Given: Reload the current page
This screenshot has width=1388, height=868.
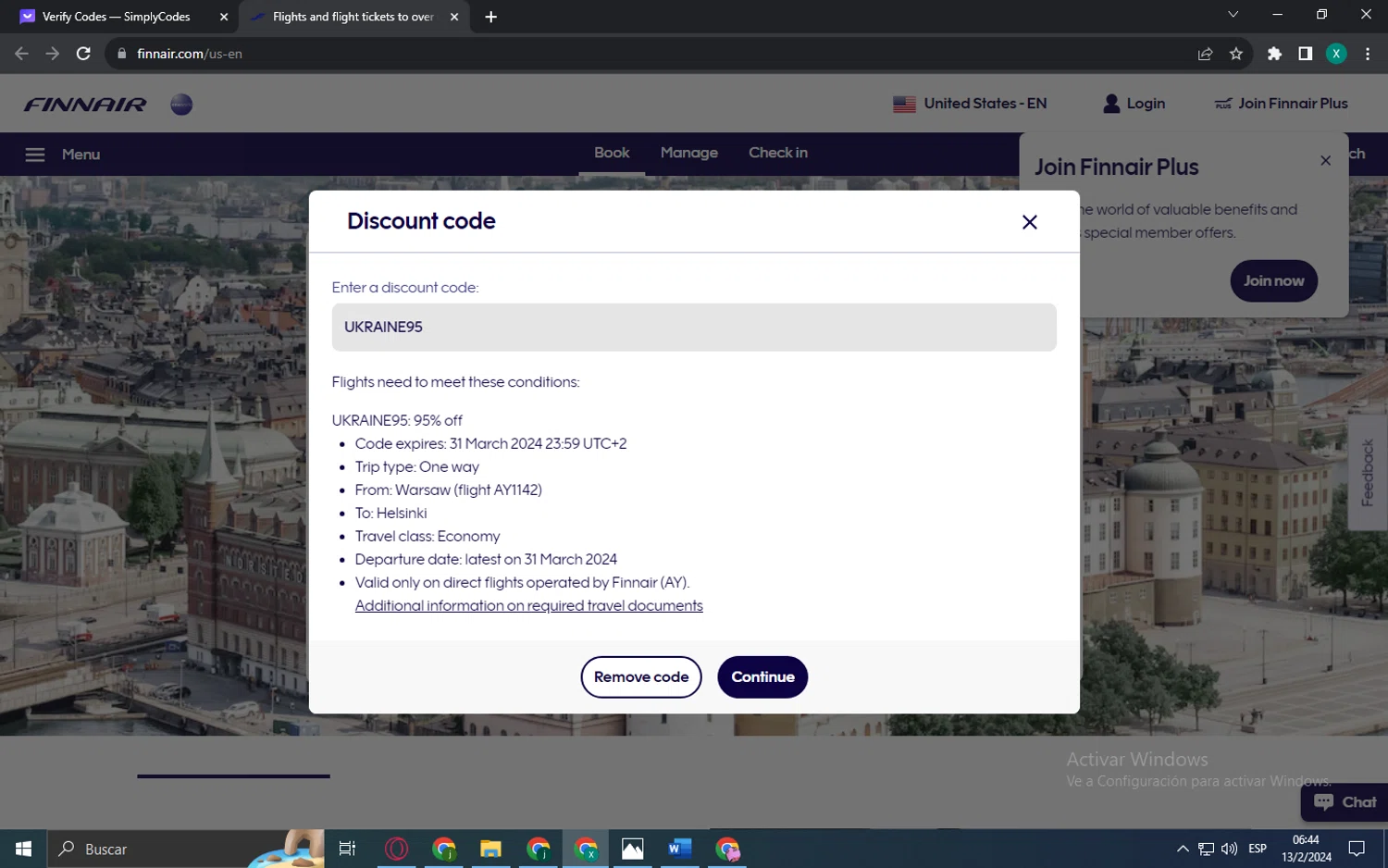Looking at the screenshot, I should click(x=83, y=54).
